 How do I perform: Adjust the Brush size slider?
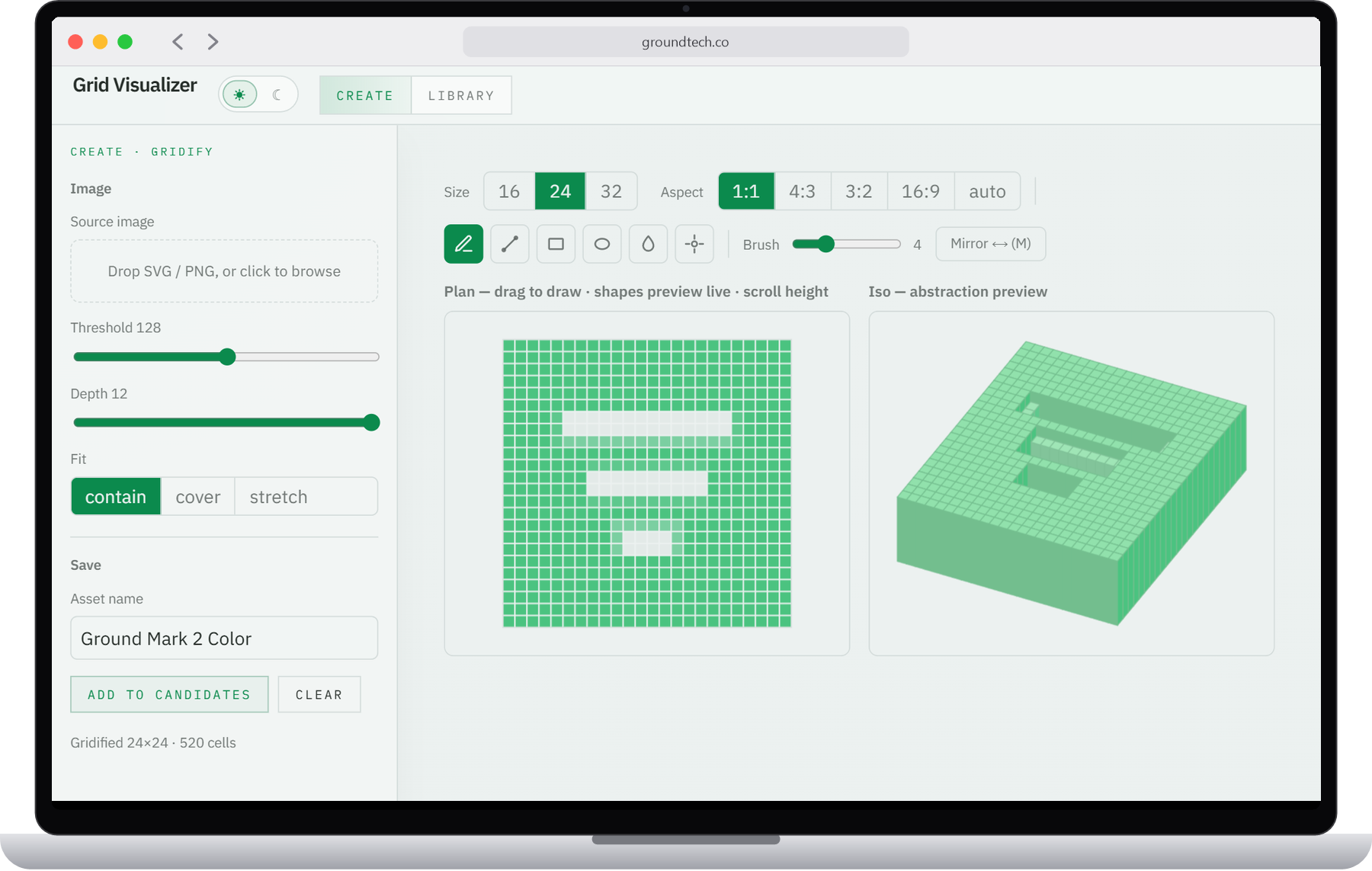point(846,244)
